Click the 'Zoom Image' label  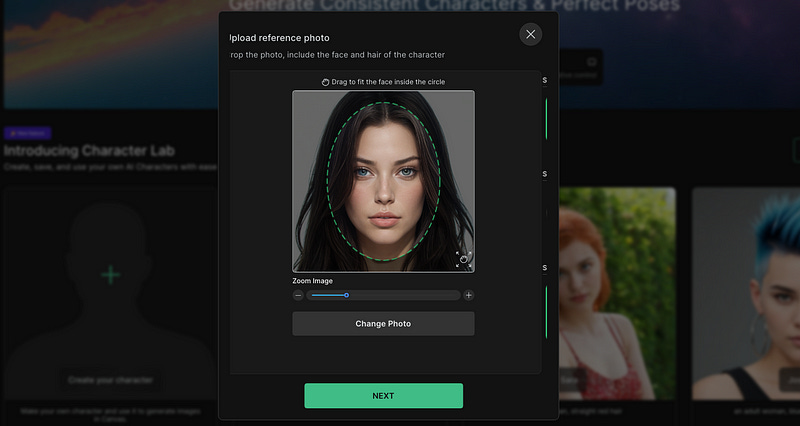pyautogui.click(x=312, y=281)
